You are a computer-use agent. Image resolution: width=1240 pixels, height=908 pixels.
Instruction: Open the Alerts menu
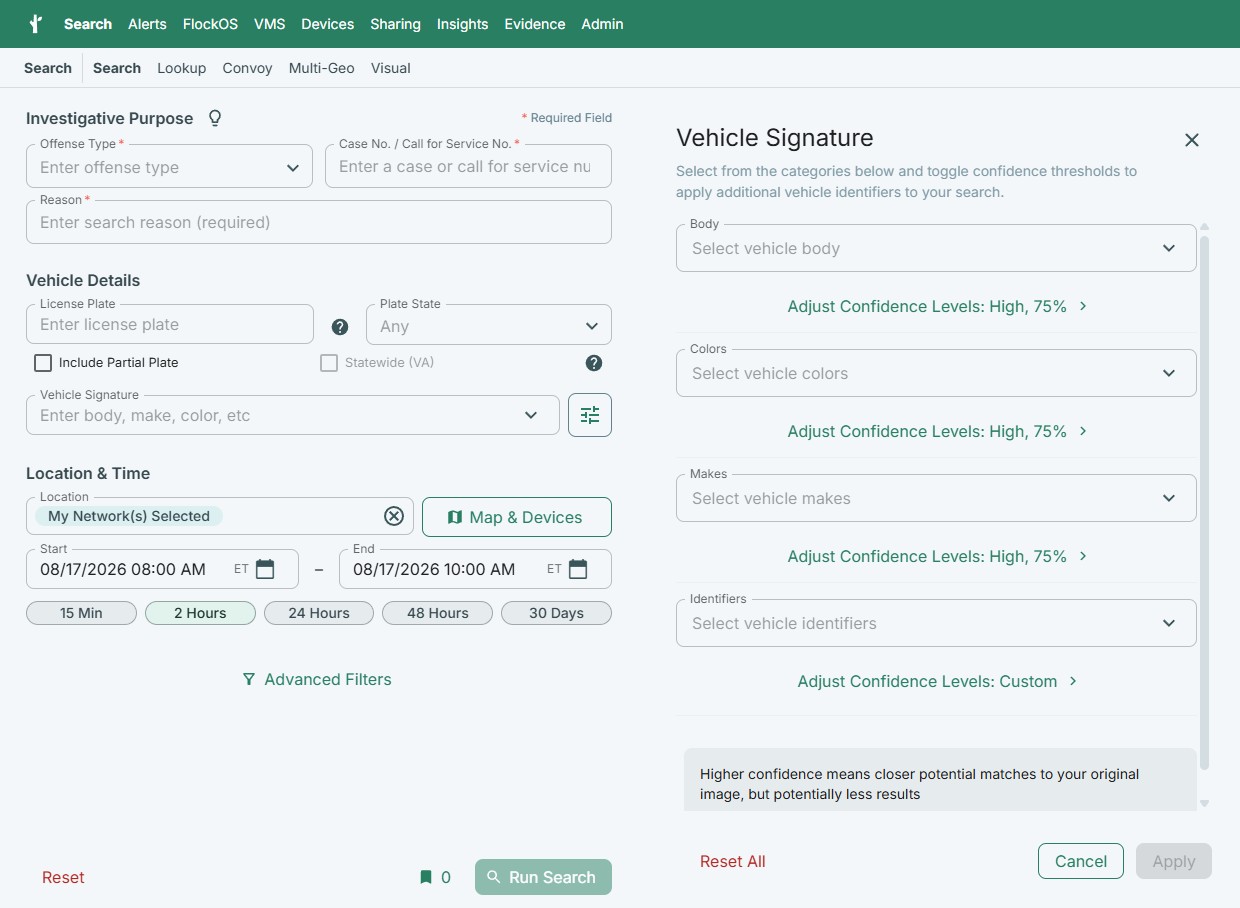click(x=147, y=24)
